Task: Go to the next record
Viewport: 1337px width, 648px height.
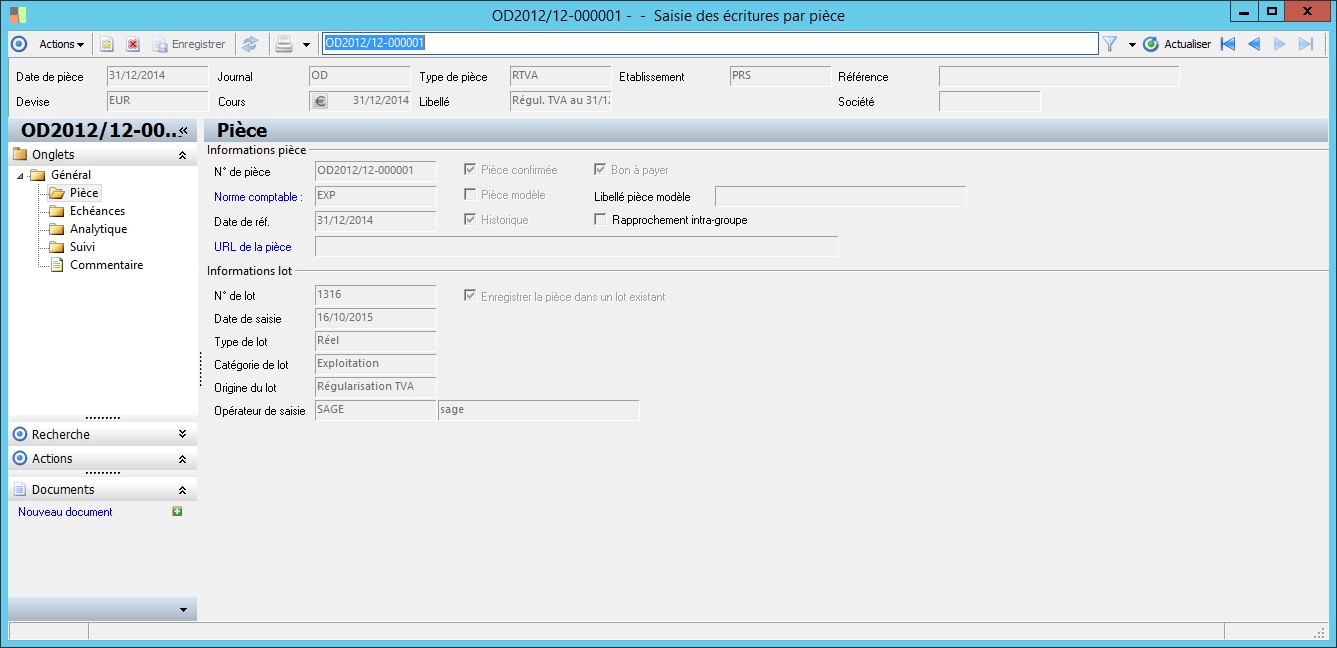Action: tap(1279, 44)
